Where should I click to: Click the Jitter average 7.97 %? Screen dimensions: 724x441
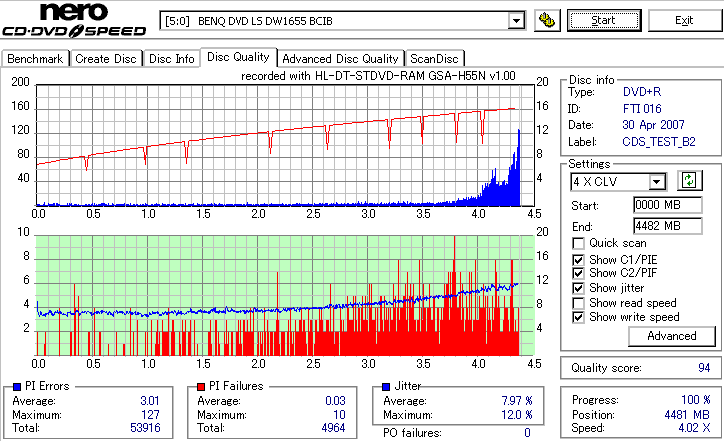[517, 401]
